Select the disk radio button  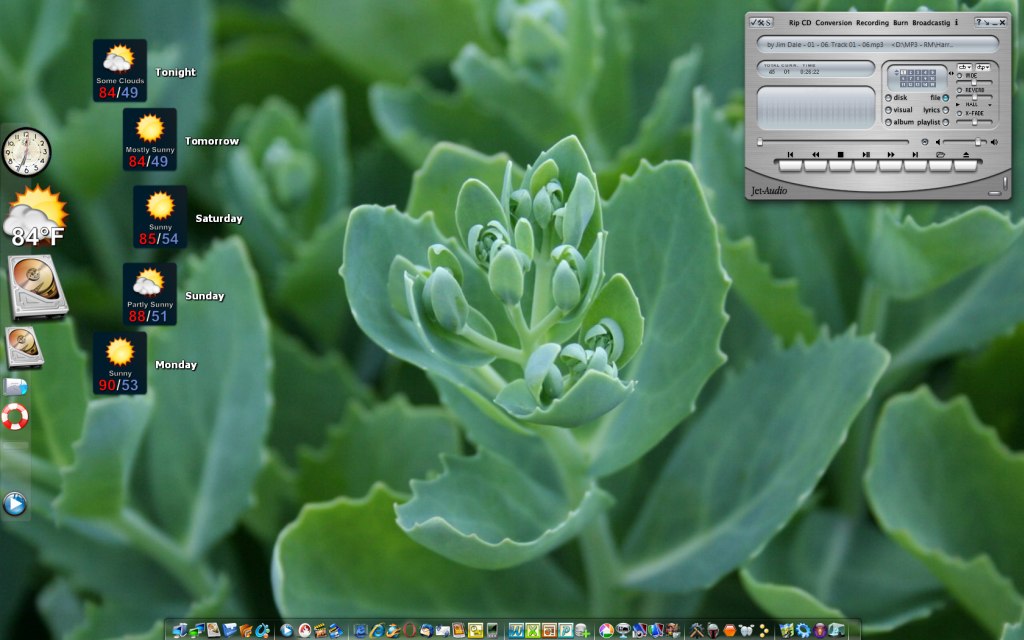[x=888, y=98]
